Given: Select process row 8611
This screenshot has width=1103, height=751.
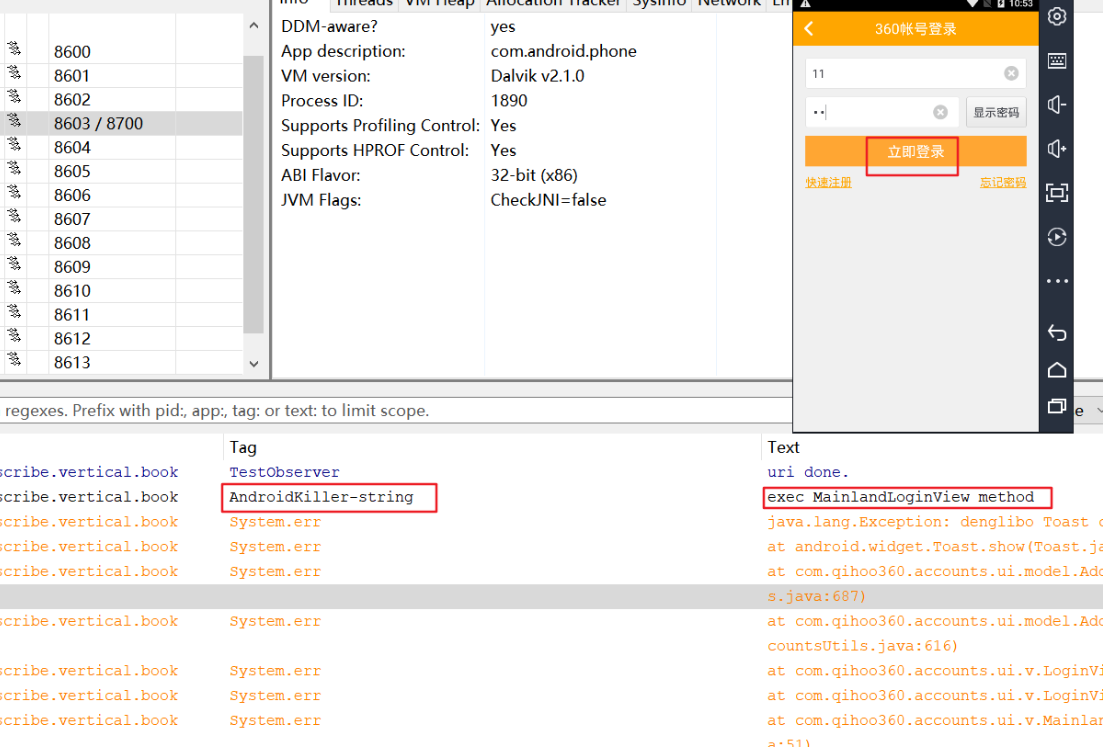Looking at the screenshot, I should pos(121,315).
